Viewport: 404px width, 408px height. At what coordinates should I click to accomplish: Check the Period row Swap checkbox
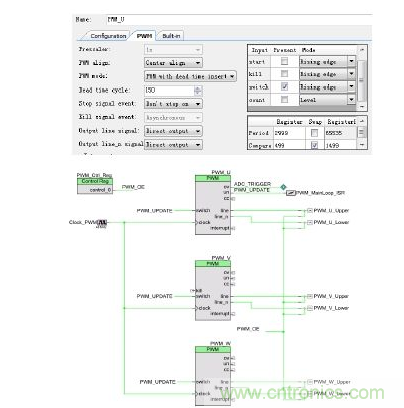(x=314, y=133)
